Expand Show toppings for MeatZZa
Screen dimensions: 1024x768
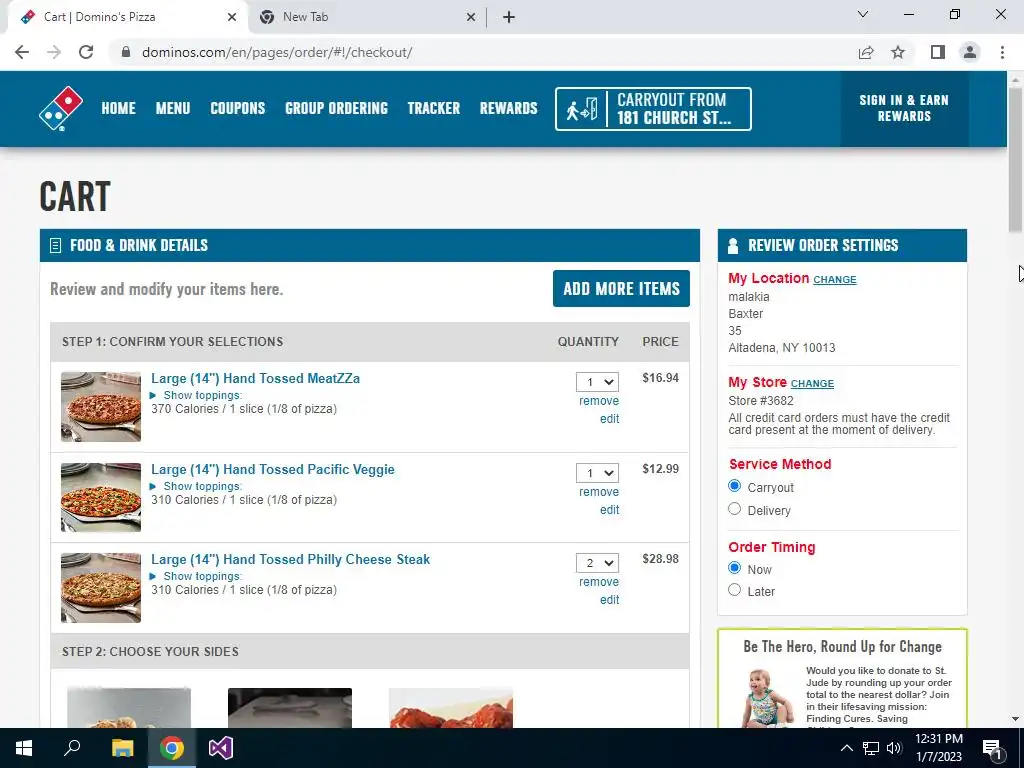(x=197, y=395)
